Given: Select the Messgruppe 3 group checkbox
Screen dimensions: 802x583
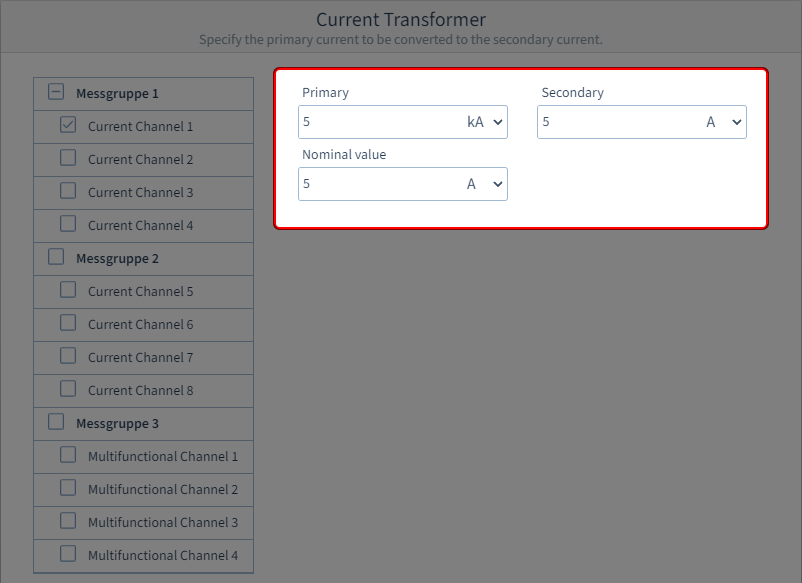Looking at the screenshot, I should (x=56, y=422).
